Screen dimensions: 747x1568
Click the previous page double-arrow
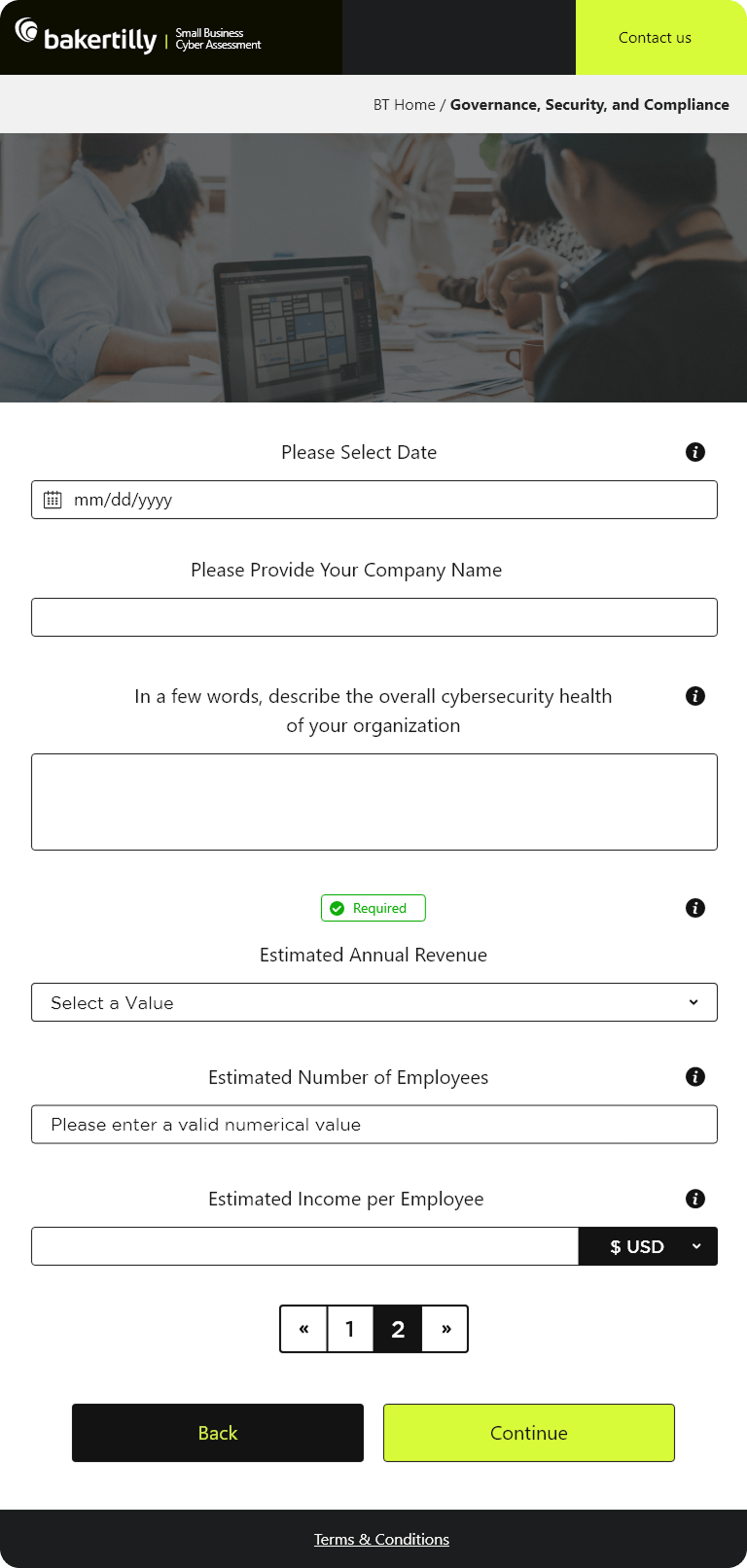(304, 1329)
